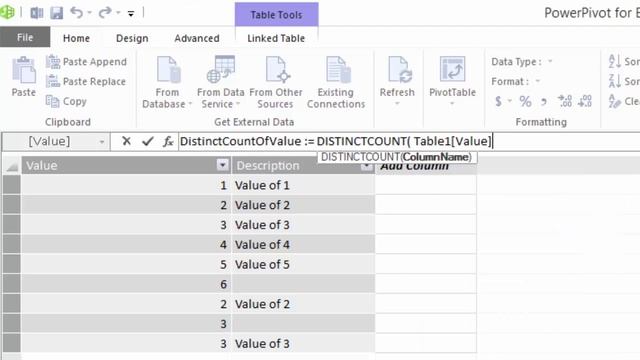Sort Z to A

624,81
